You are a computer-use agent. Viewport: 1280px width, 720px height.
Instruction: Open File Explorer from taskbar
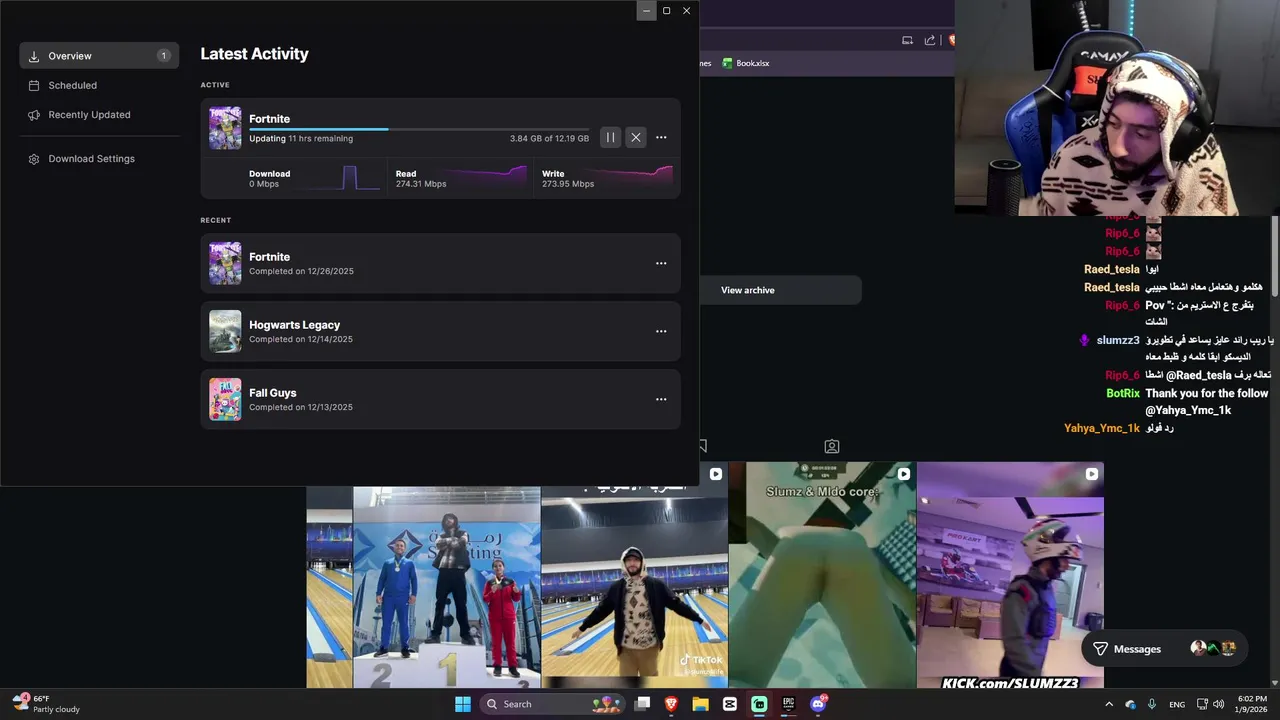pyautogui.click(x=701, y=704)
